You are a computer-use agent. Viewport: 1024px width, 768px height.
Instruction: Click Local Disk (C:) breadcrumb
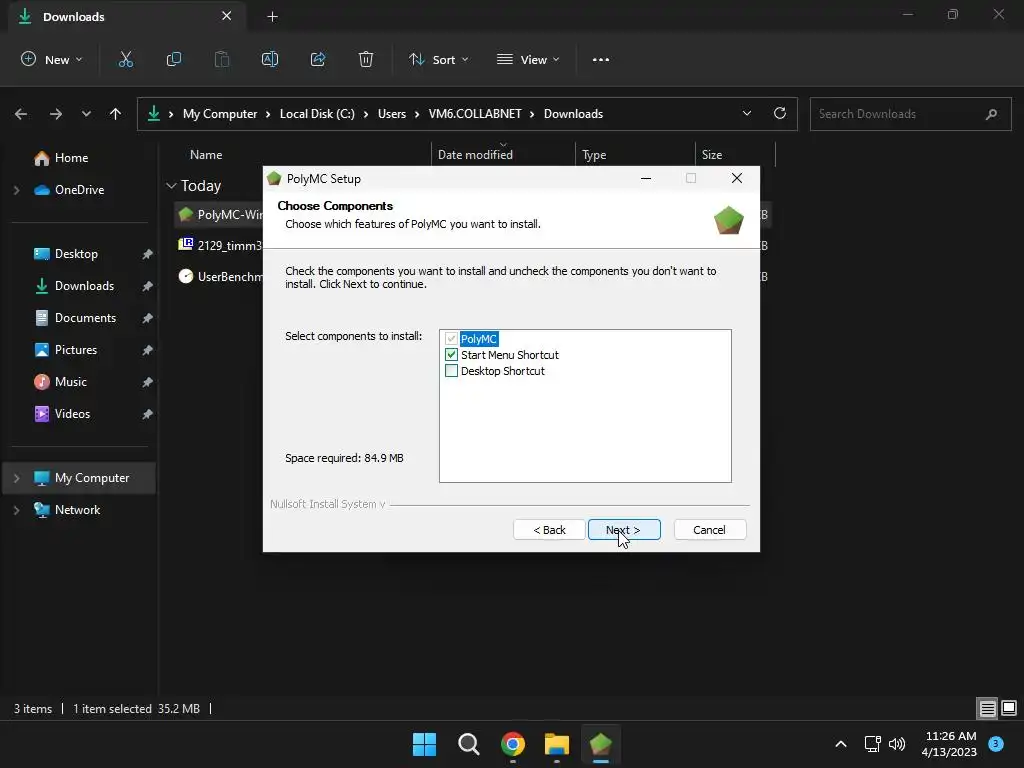point(317,114)
